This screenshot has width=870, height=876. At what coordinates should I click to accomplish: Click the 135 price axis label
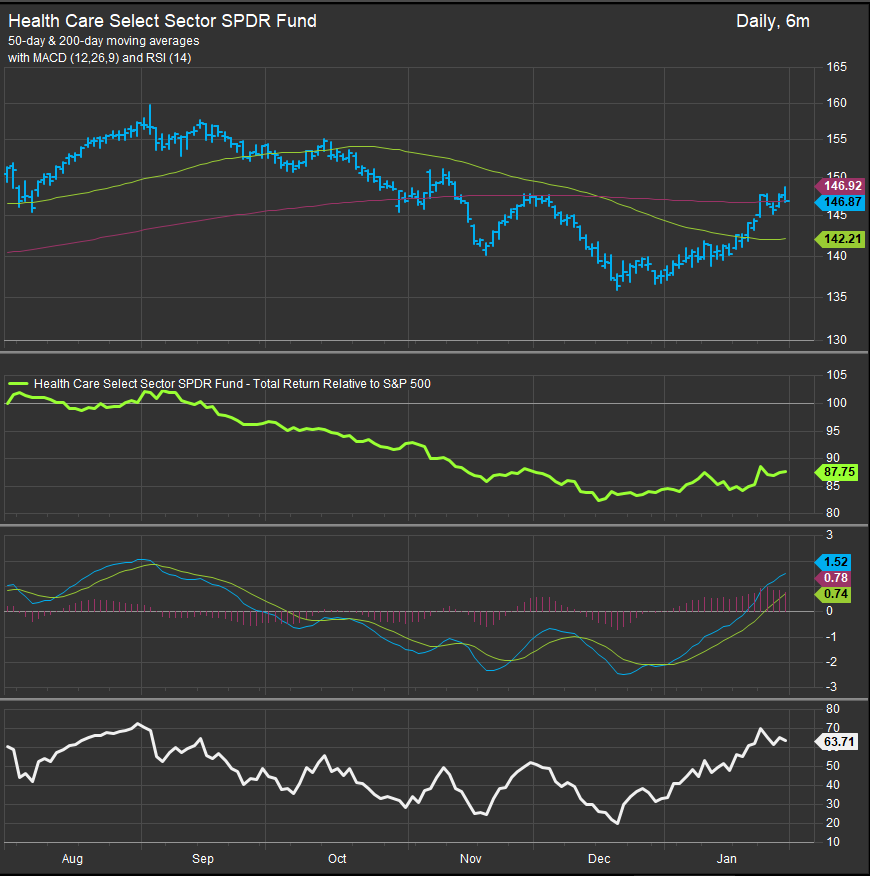[x=836, y=297]
